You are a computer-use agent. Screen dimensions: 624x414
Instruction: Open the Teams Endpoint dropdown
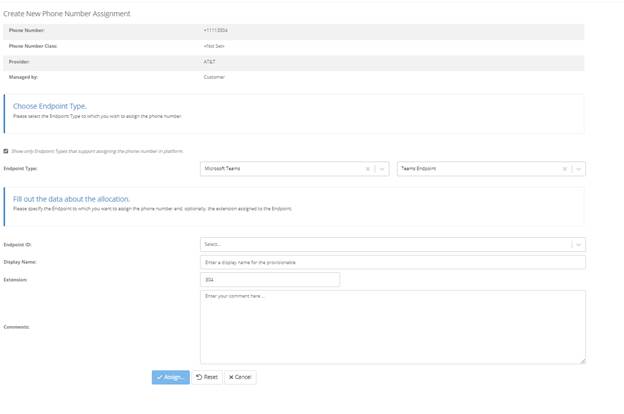[491, 169]
